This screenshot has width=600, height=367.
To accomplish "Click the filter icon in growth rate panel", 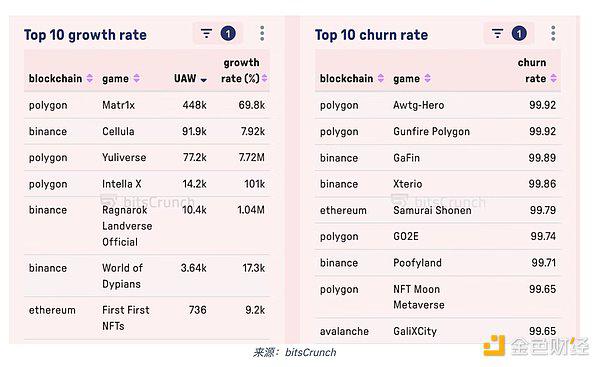I will tap(206, 34).
